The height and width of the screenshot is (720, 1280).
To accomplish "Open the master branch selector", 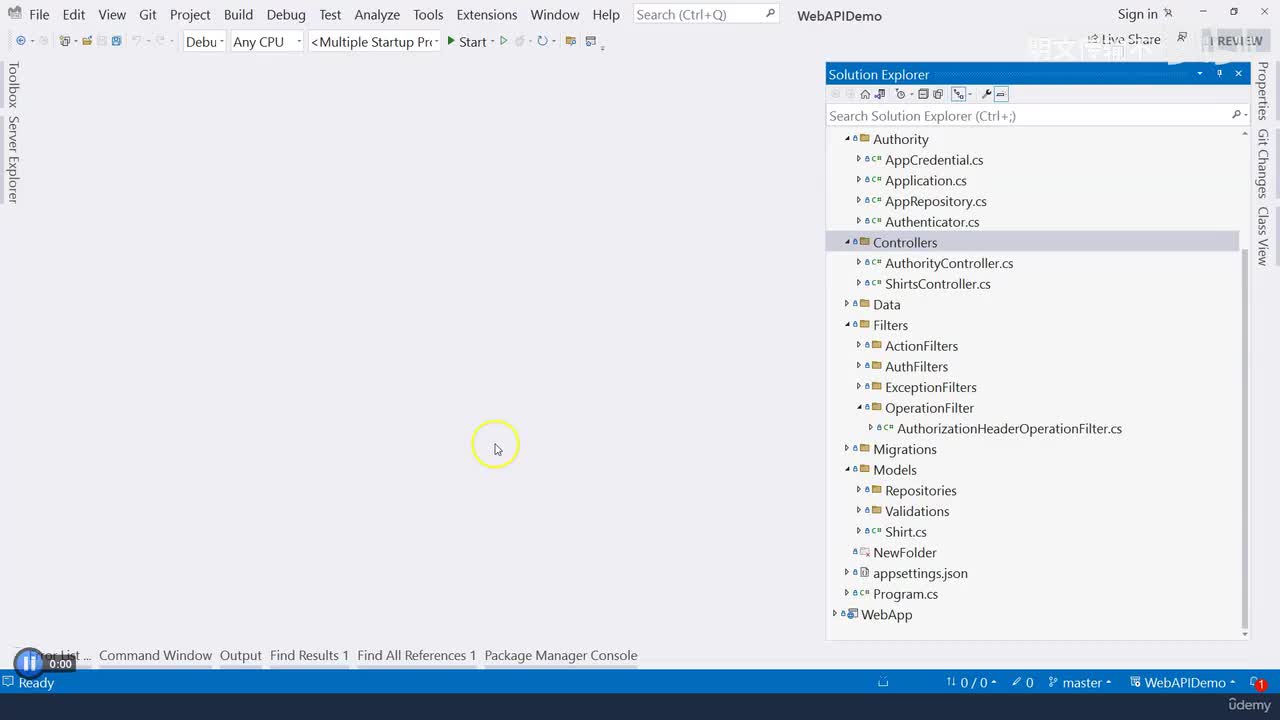I will tap(1080, 682).
